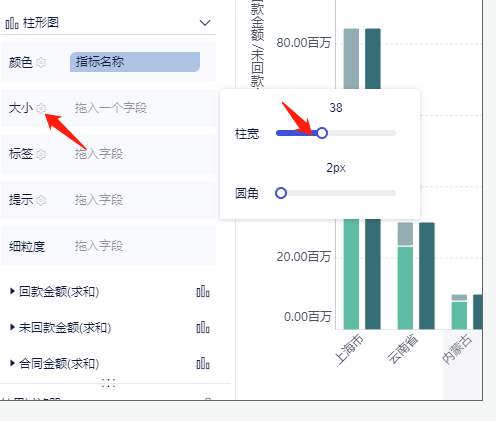Click the dark teal bar for 上海市

coord(373,273)
